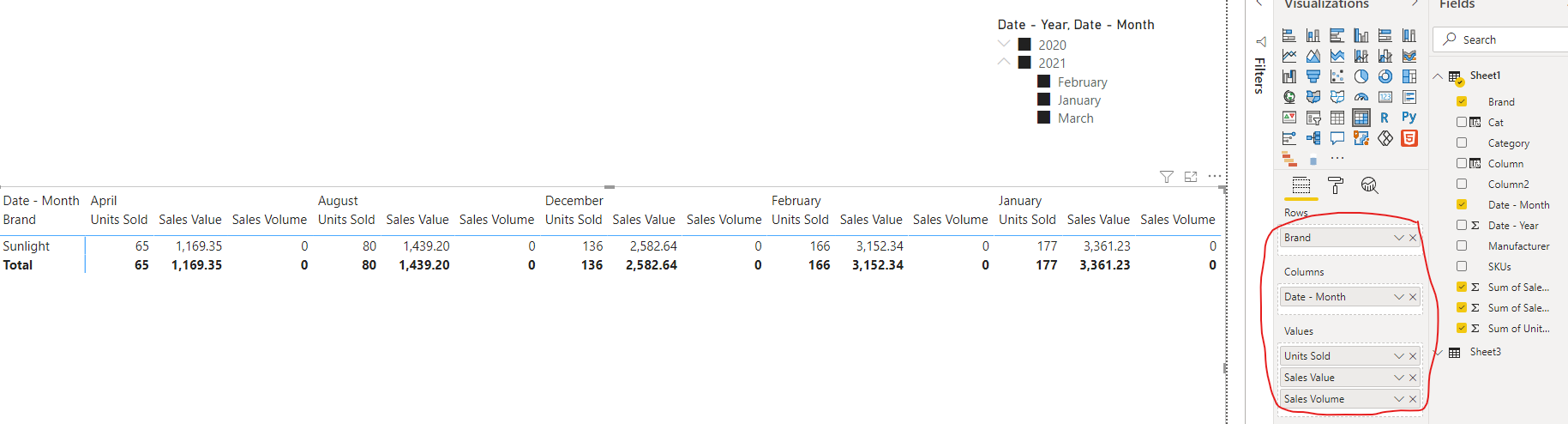Uncheck the Brand field

pyautogui.click(x=1462, y=101)
